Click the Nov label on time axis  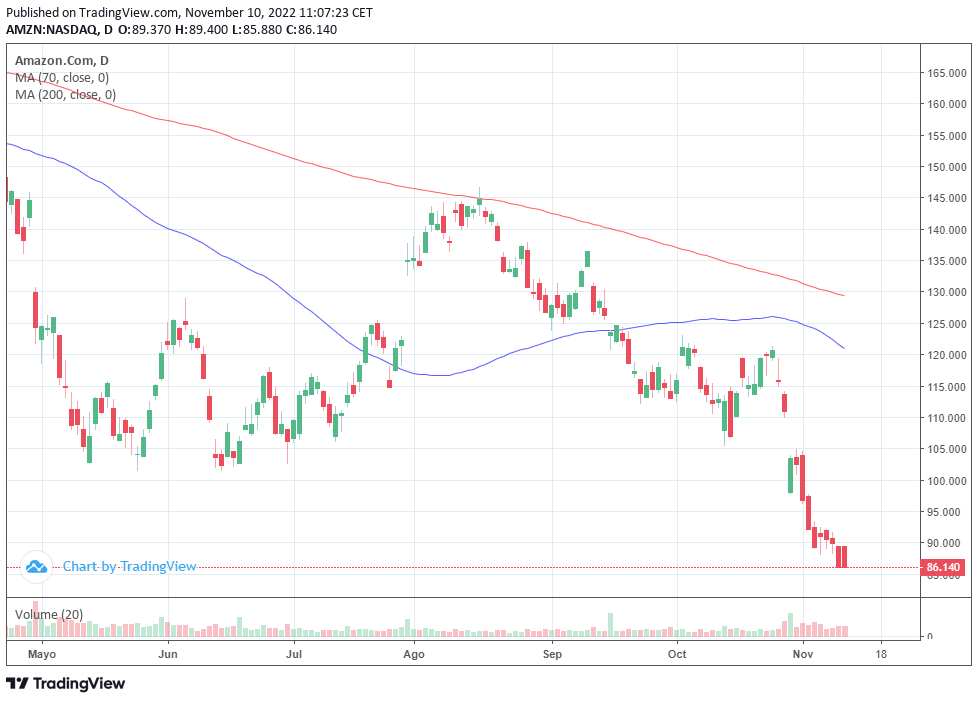tap(803, 654)
